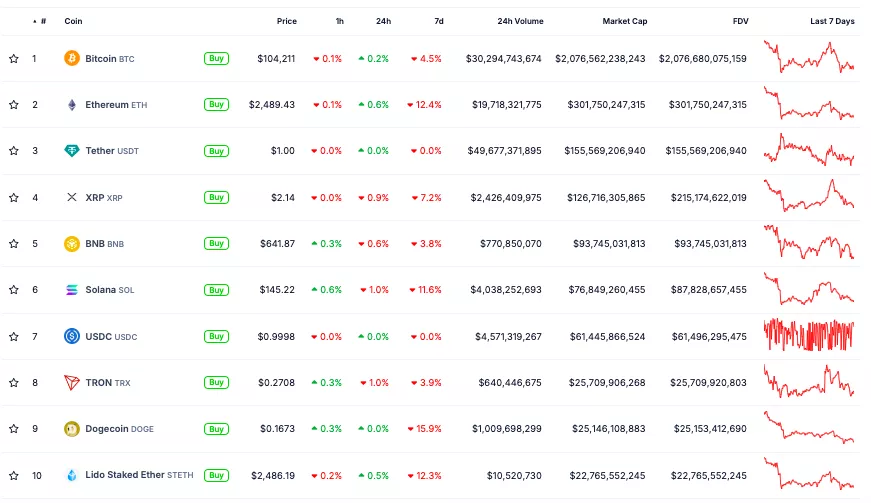Star Bitcoin to add to watchlist
Screen dimensions: 871x503
[x=14, y=59]
